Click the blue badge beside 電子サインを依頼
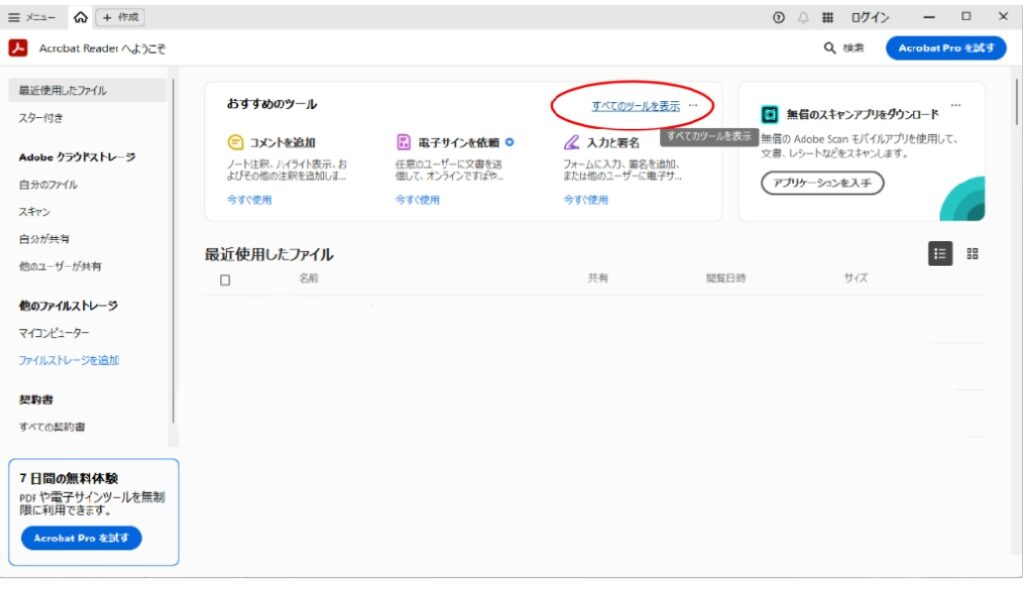 tap(509, 142)
